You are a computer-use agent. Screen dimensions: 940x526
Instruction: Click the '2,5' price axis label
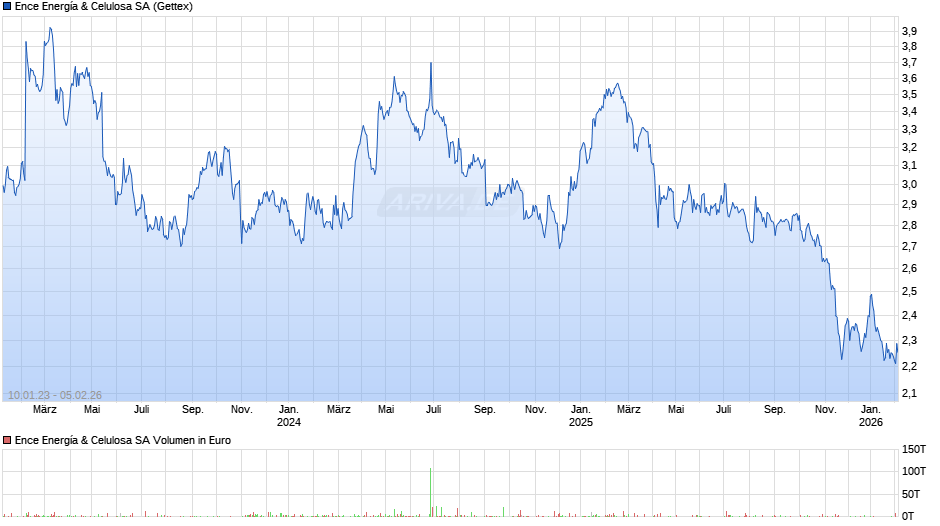tap(909, 291)
